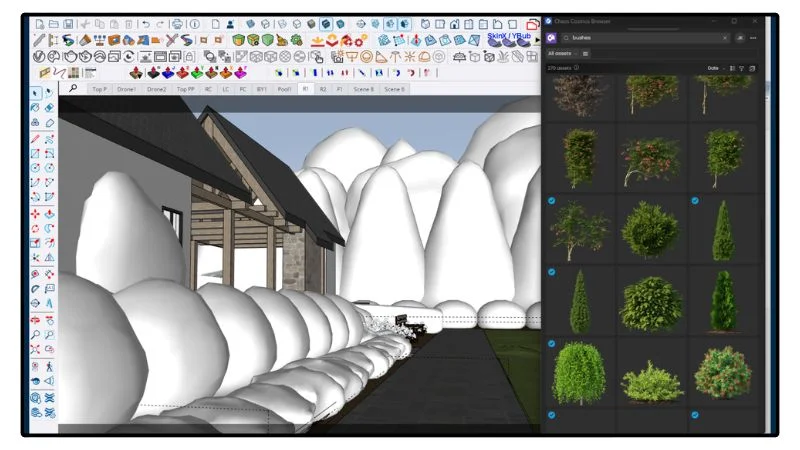Toggle the X-ray face style
This screenshot has width=800, height=450.
click(251, 24)
